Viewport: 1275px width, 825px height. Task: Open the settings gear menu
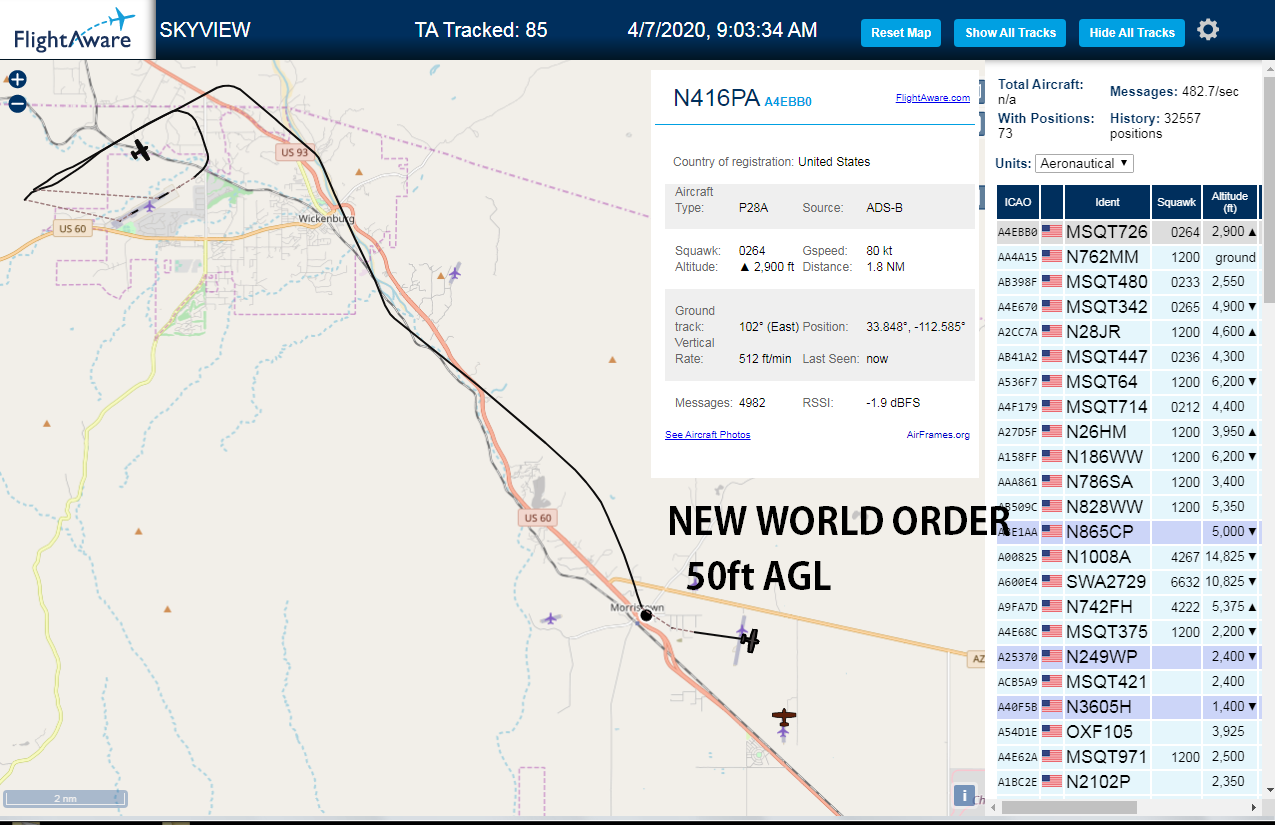[1208, 30]
